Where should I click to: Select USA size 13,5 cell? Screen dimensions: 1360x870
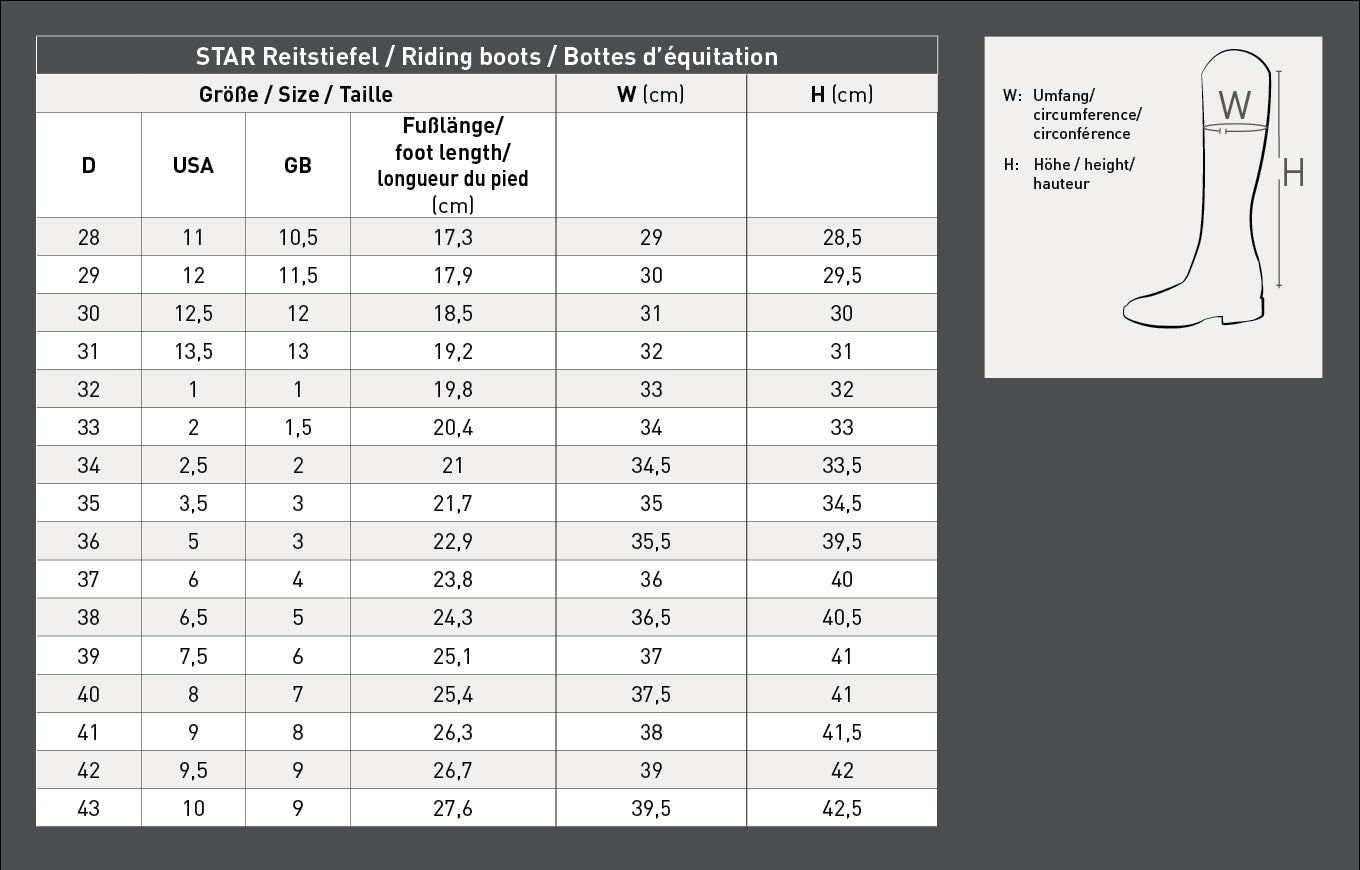point(193,351)
